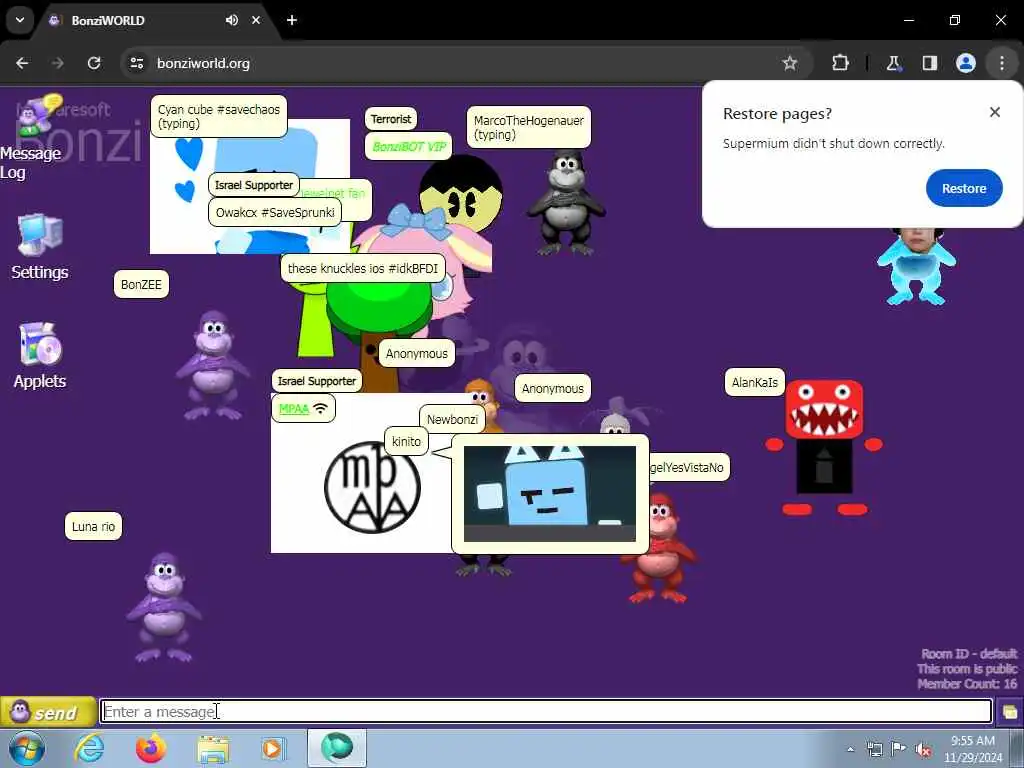
Task: Click the blue Bonzi character with face
Action: pyautogui.click(x=916, y=268)
